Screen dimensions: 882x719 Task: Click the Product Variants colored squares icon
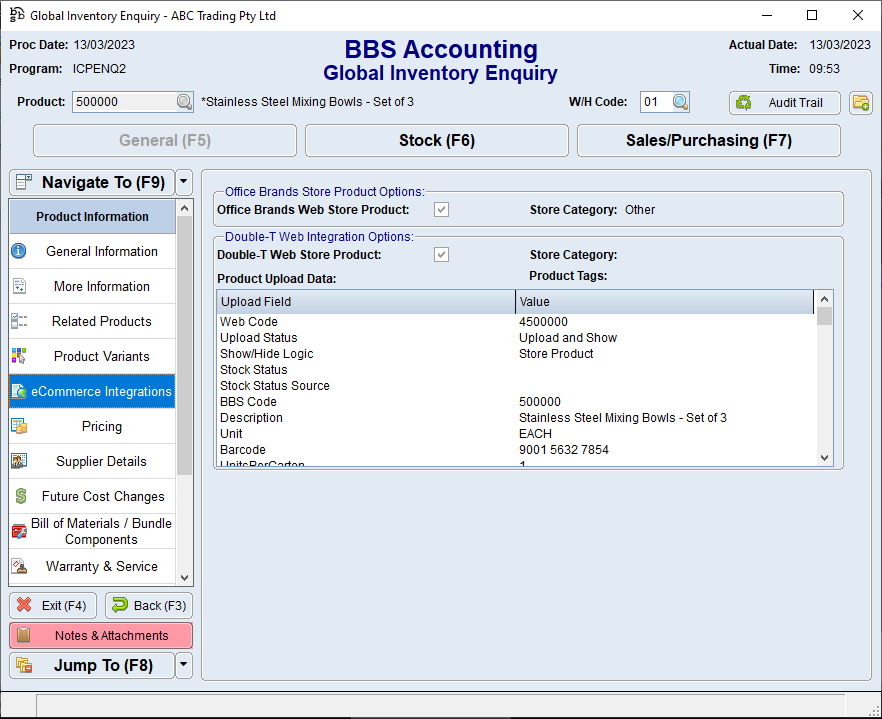[x=19, y=356]
